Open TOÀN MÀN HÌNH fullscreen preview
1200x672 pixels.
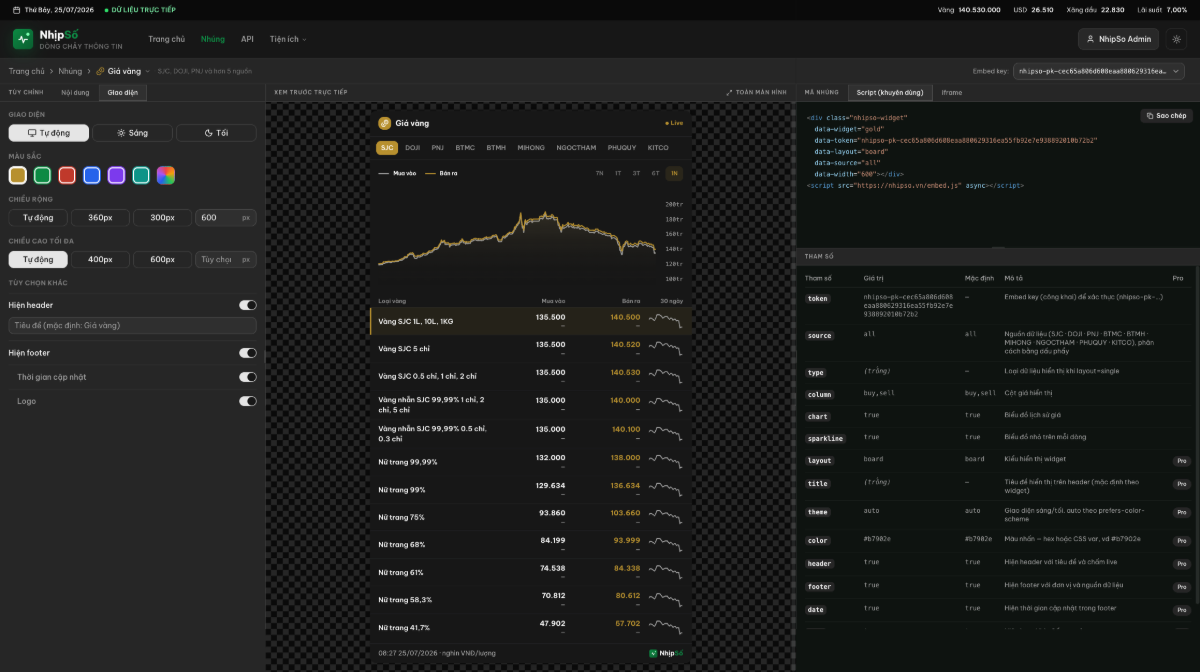[756, 92]
